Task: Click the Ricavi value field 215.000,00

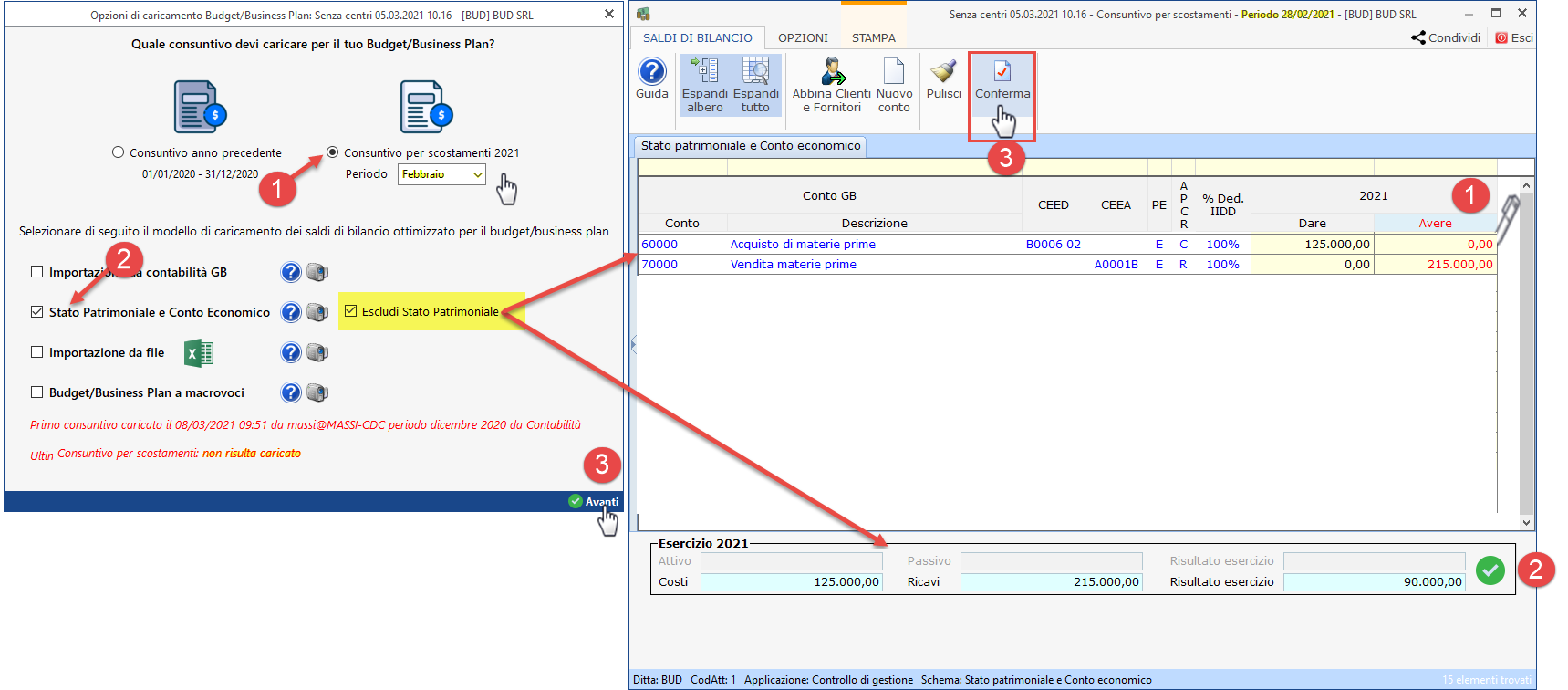Action: click(x=1052, y=582)
